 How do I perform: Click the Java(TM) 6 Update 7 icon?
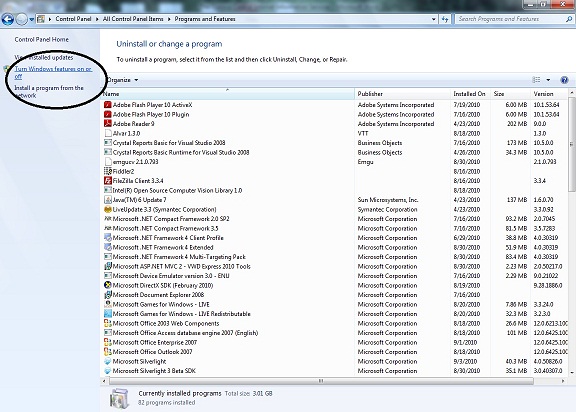pyautogui.click(x=108, y=200)
